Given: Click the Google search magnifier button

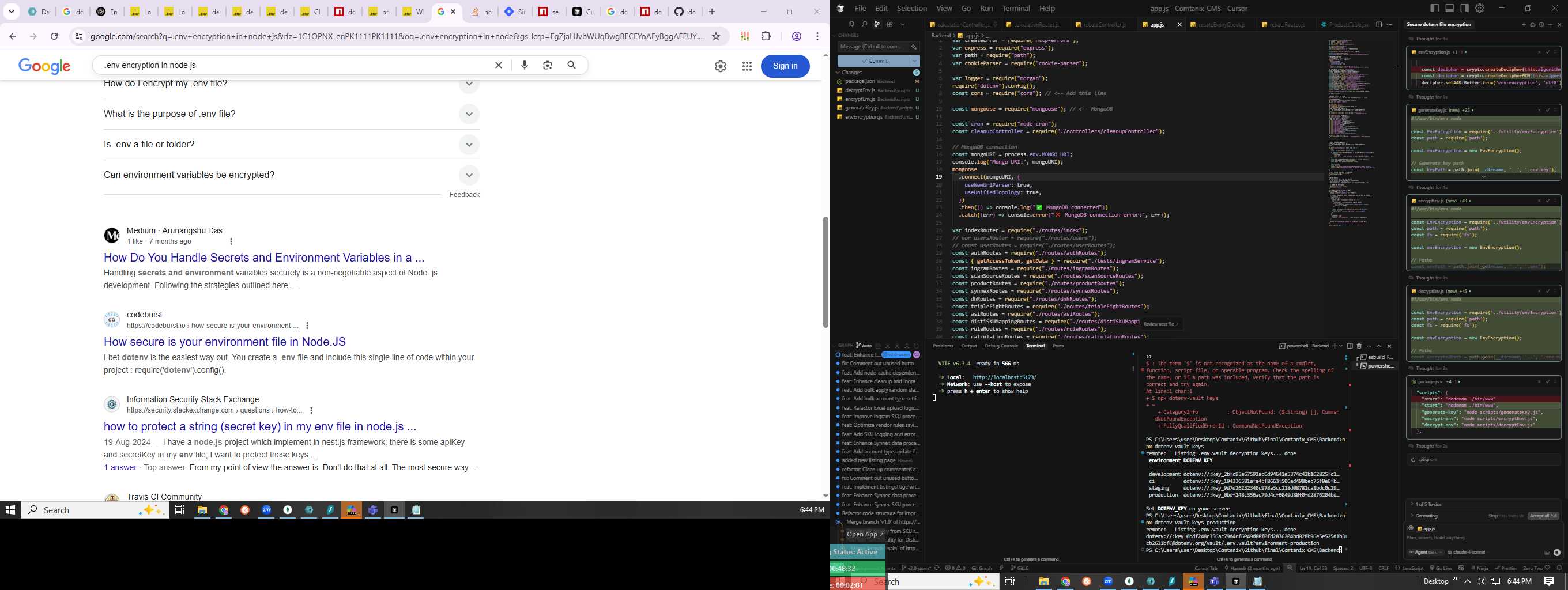Looking at the screenshot, I should click(x=571, y=65).
